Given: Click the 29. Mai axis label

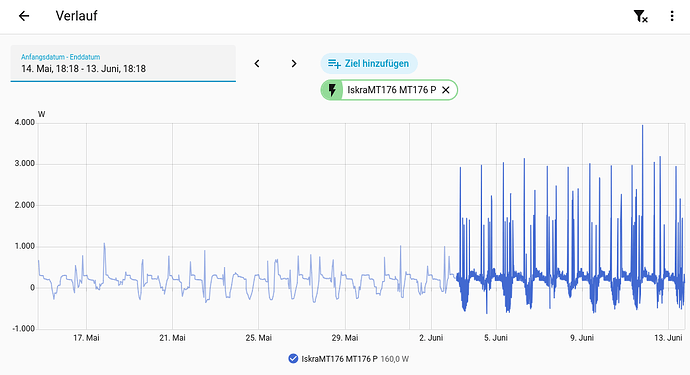Looking at the screenshot, I should coord(345,338).
